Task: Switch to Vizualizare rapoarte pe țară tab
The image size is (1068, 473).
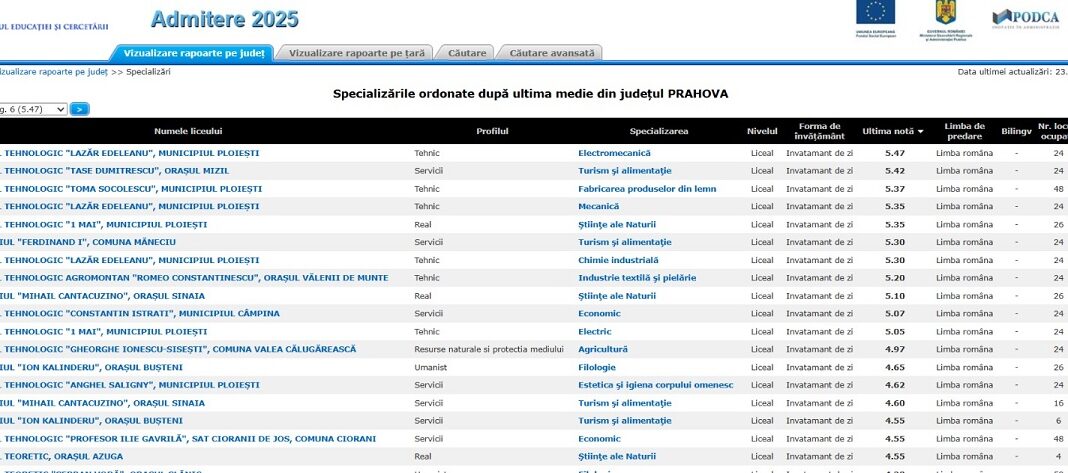Action: click(x=357, y=53)
